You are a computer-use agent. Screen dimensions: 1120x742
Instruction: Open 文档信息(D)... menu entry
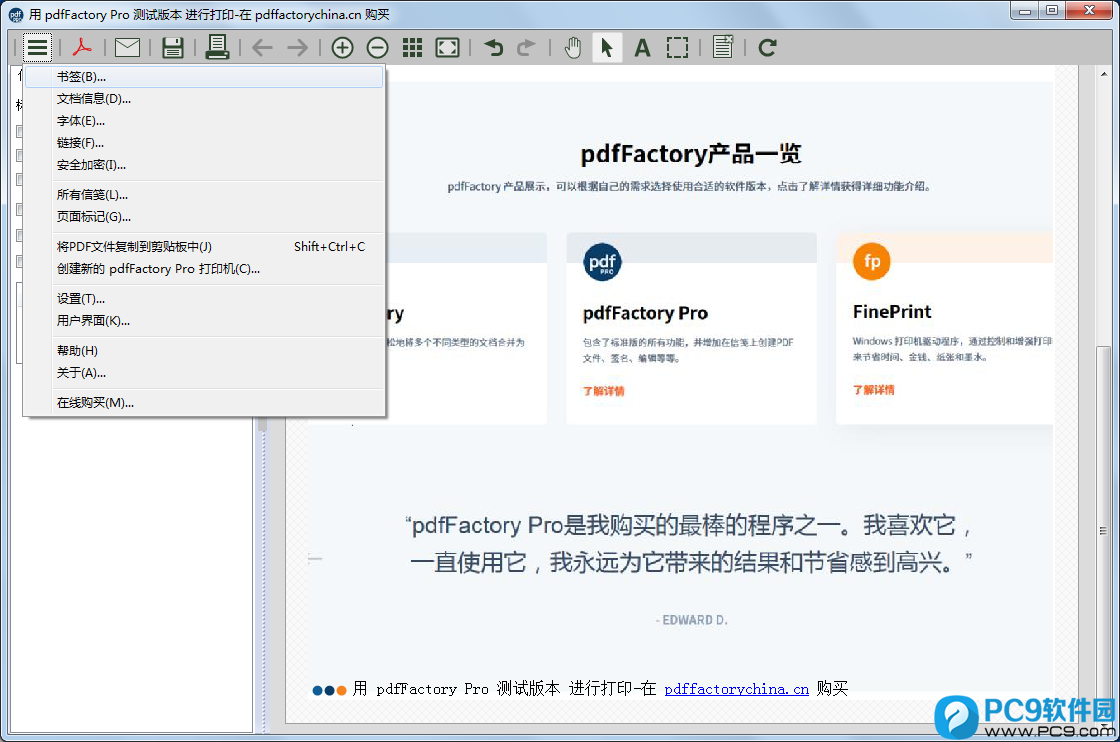204,99
